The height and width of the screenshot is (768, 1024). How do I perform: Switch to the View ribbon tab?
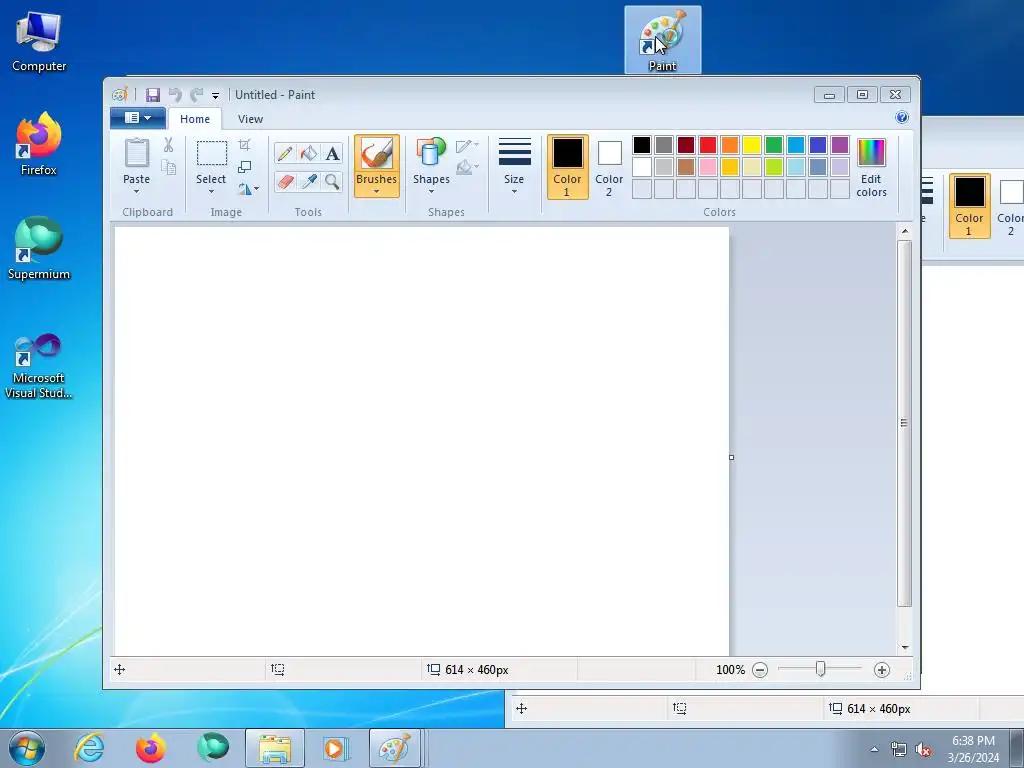pos(250,119)
